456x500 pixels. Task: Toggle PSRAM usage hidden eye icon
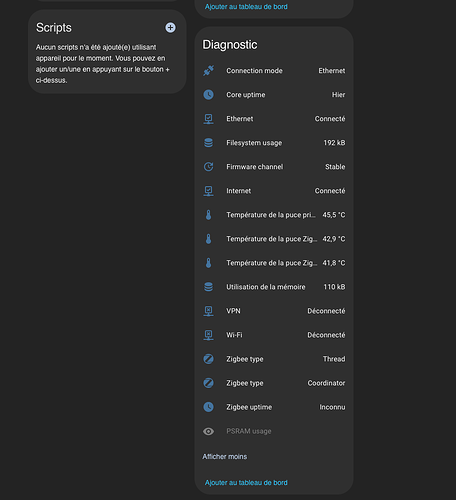pyautogui.click(x=208, y=431)
